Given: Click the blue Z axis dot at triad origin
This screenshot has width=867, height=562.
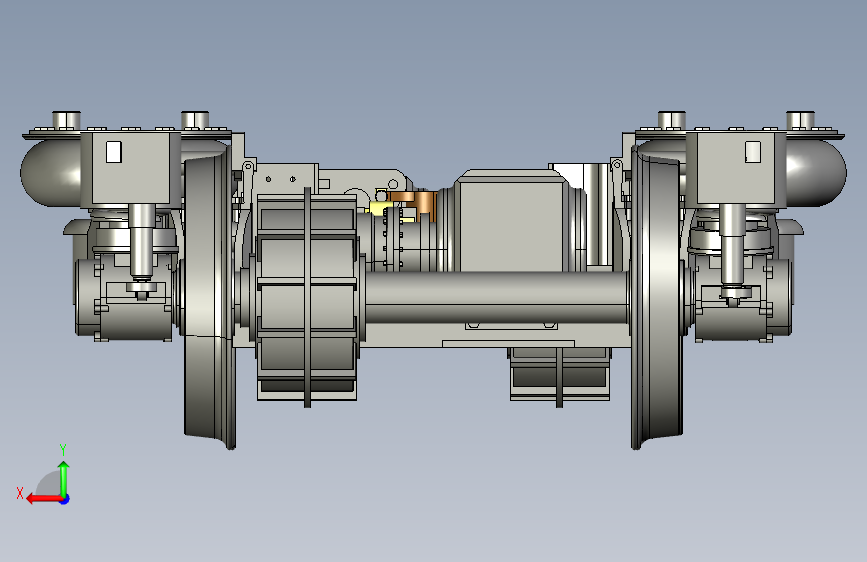Looking at the screenshot, I should (65, 499).
